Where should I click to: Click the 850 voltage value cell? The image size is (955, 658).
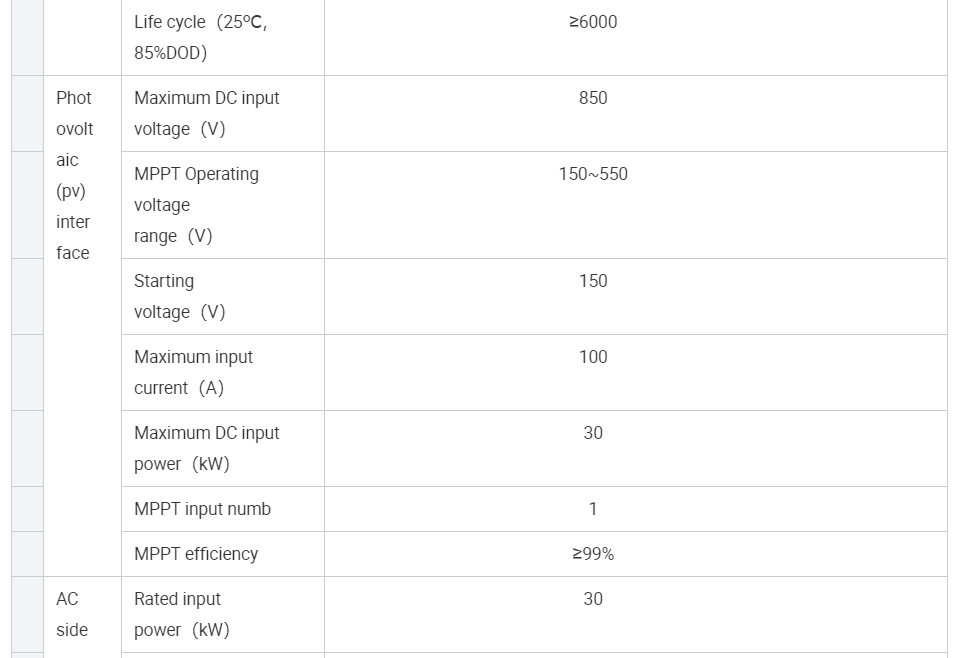coord(593,98)
